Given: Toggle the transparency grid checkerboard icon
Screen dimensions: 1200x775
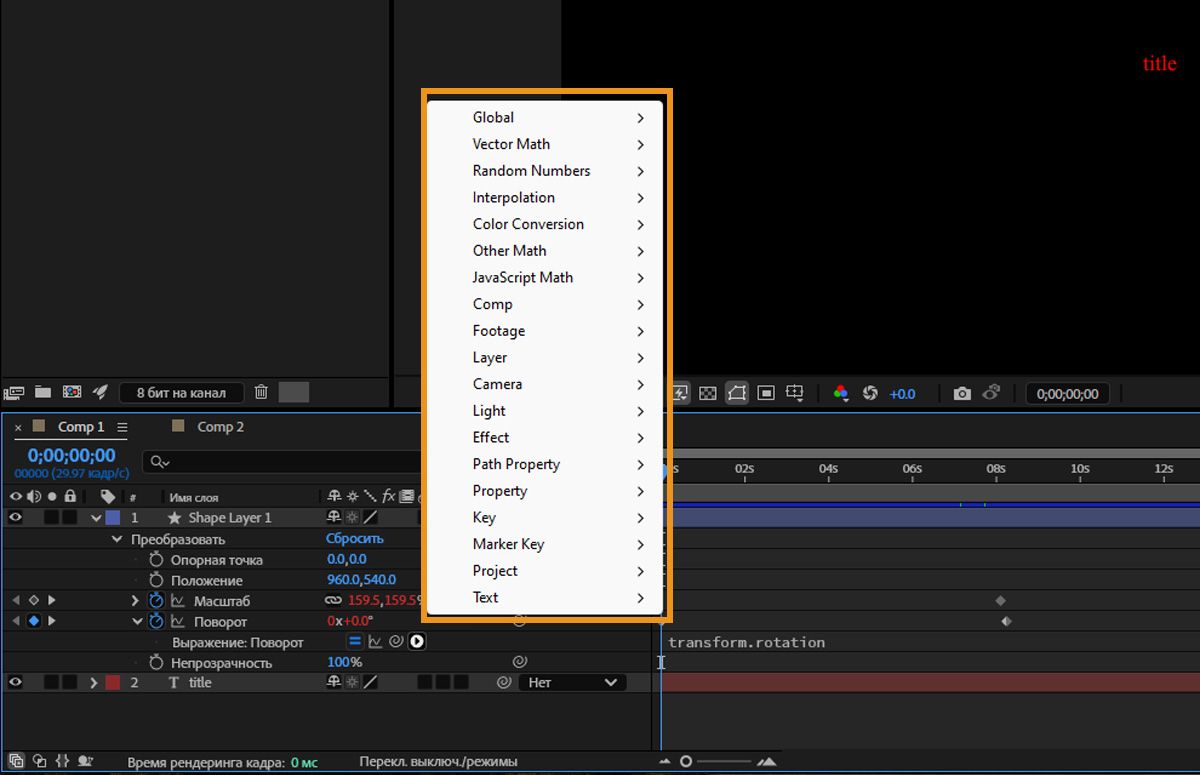Looking at the screenshot, I should click(708, 393).
